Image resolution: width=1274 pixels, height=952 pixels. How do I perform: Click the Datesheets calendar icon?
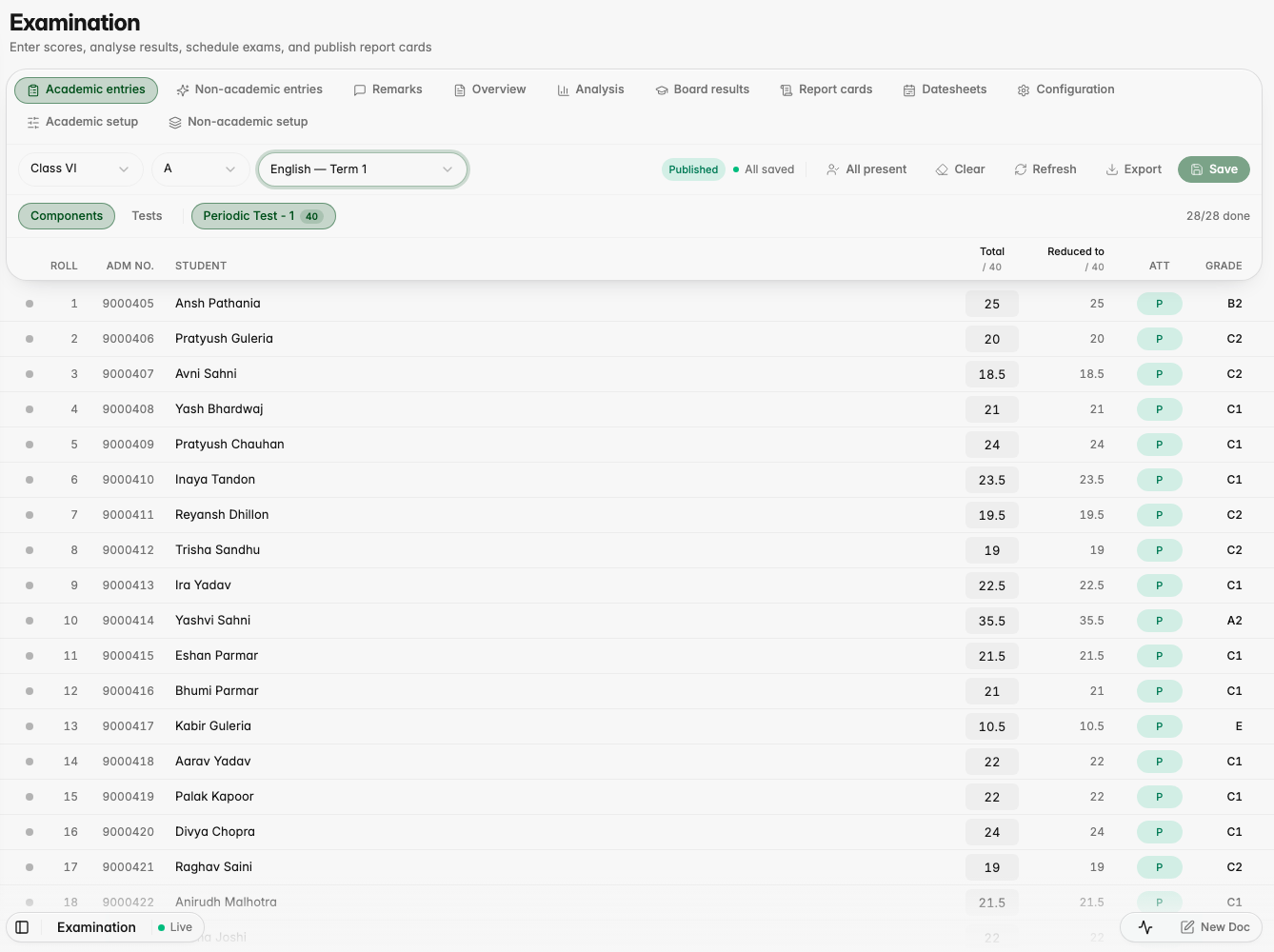[x=909, y=90]
